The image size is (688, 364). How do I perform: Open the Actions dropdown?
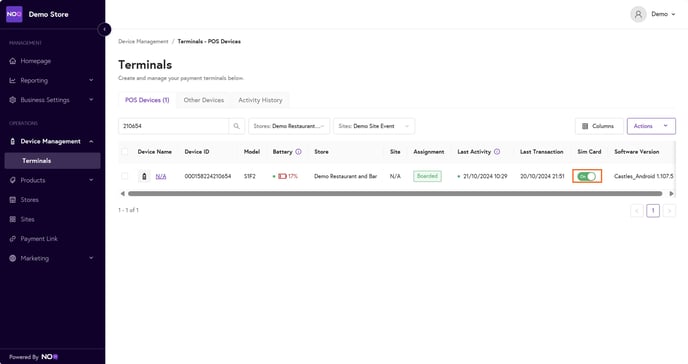651,126
